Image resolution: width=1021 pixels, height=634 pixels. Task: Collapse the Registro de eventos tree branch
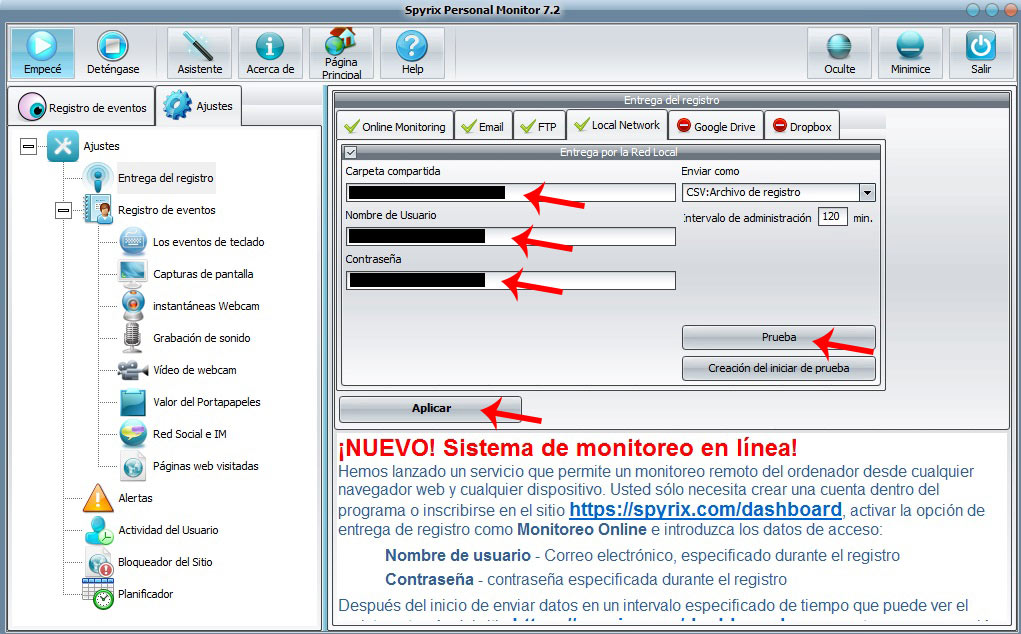[63, 210]
